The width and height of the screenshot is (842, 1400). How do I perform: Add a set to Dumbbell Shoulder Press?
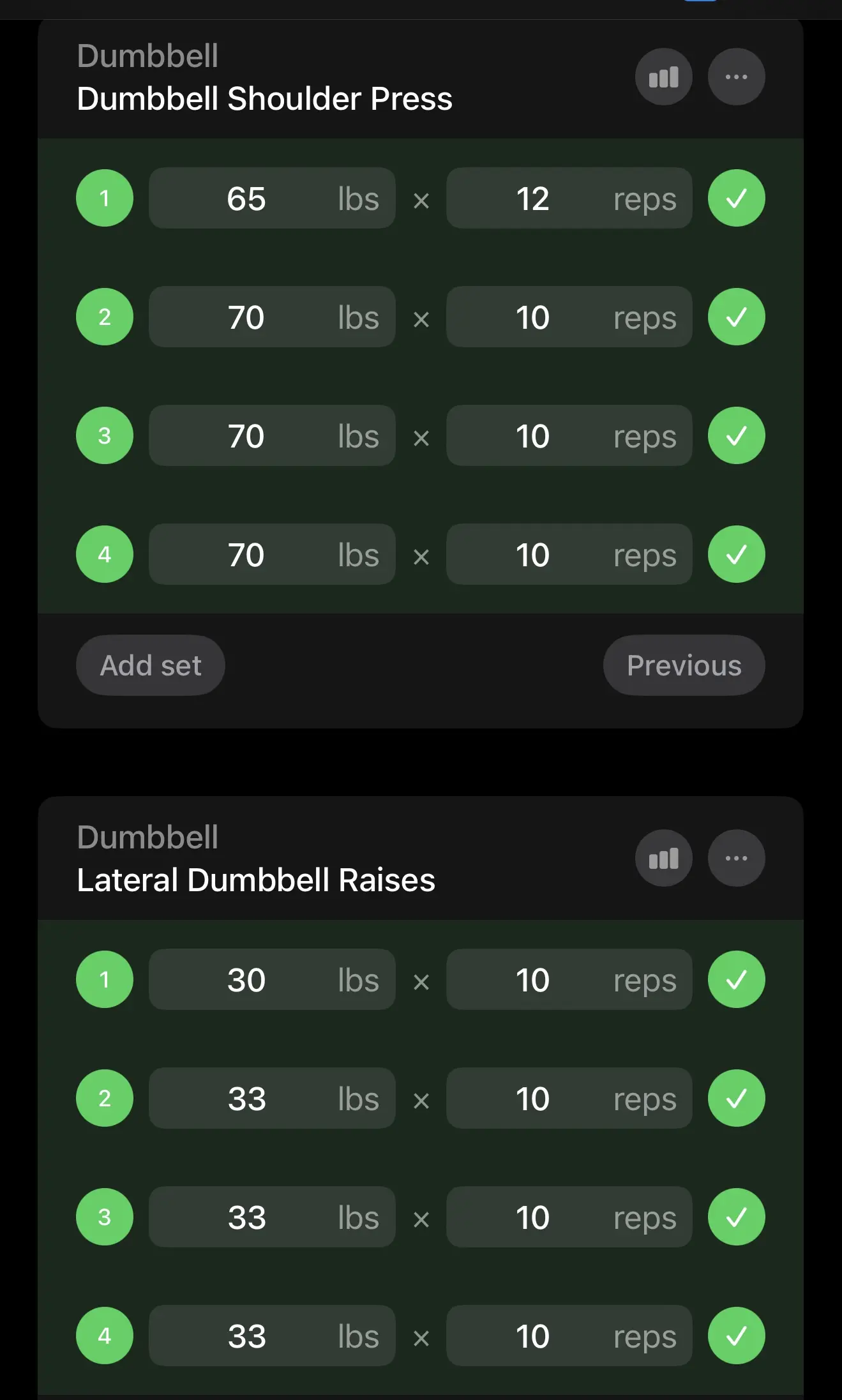pyautogui.click(x=151, y=666)
